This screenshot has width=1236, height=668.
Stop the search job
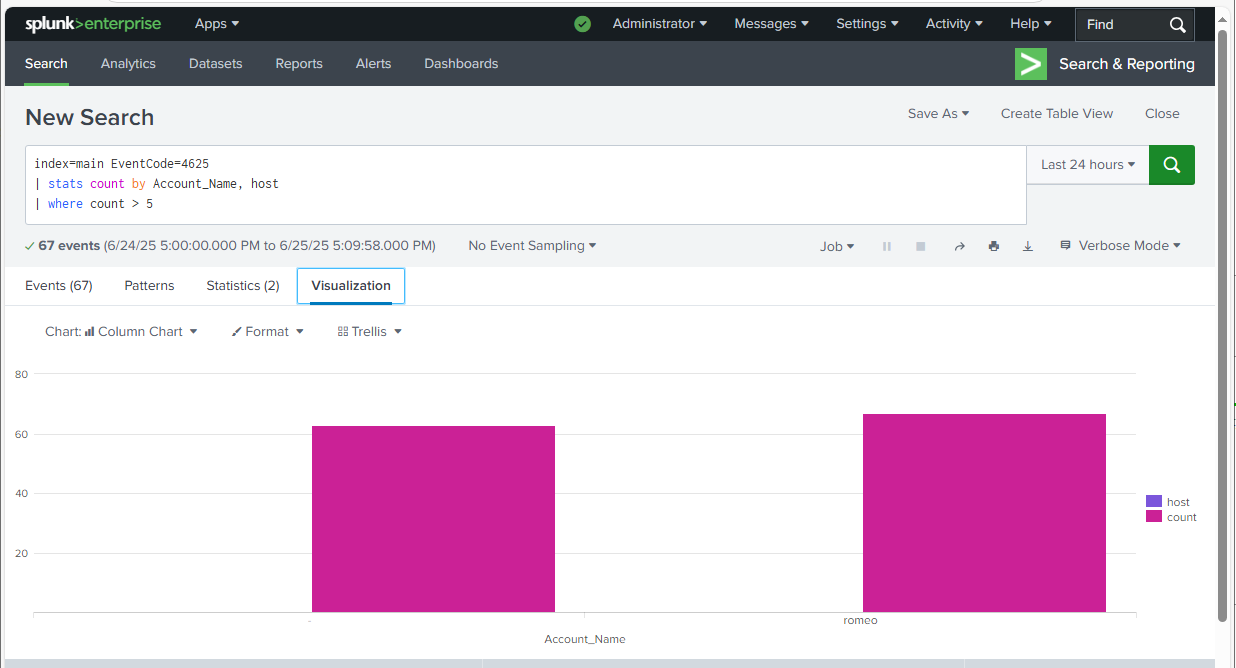(x=920, y=246)
